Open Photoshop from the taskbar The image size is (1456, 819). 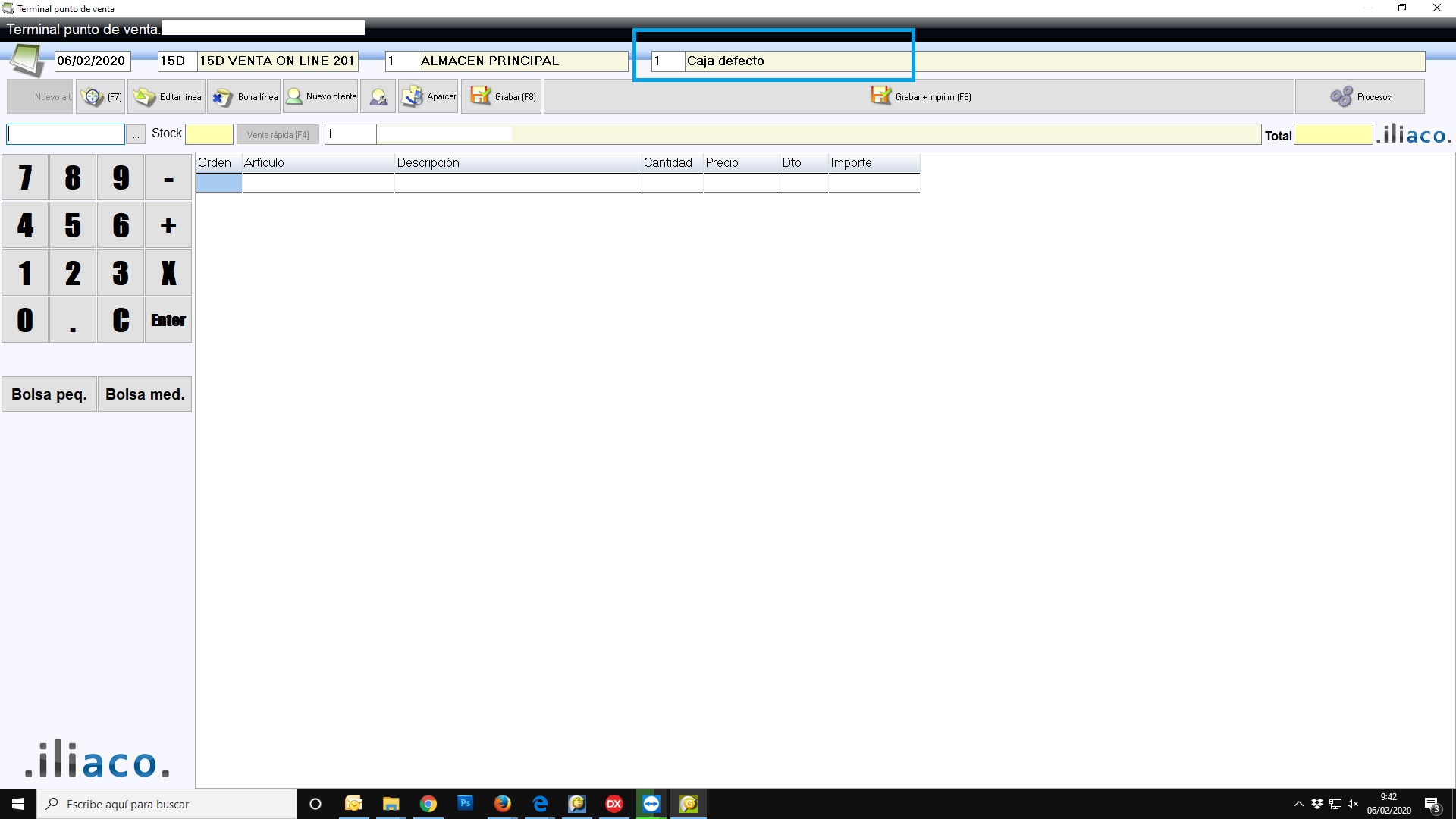(x=466, y=804)
